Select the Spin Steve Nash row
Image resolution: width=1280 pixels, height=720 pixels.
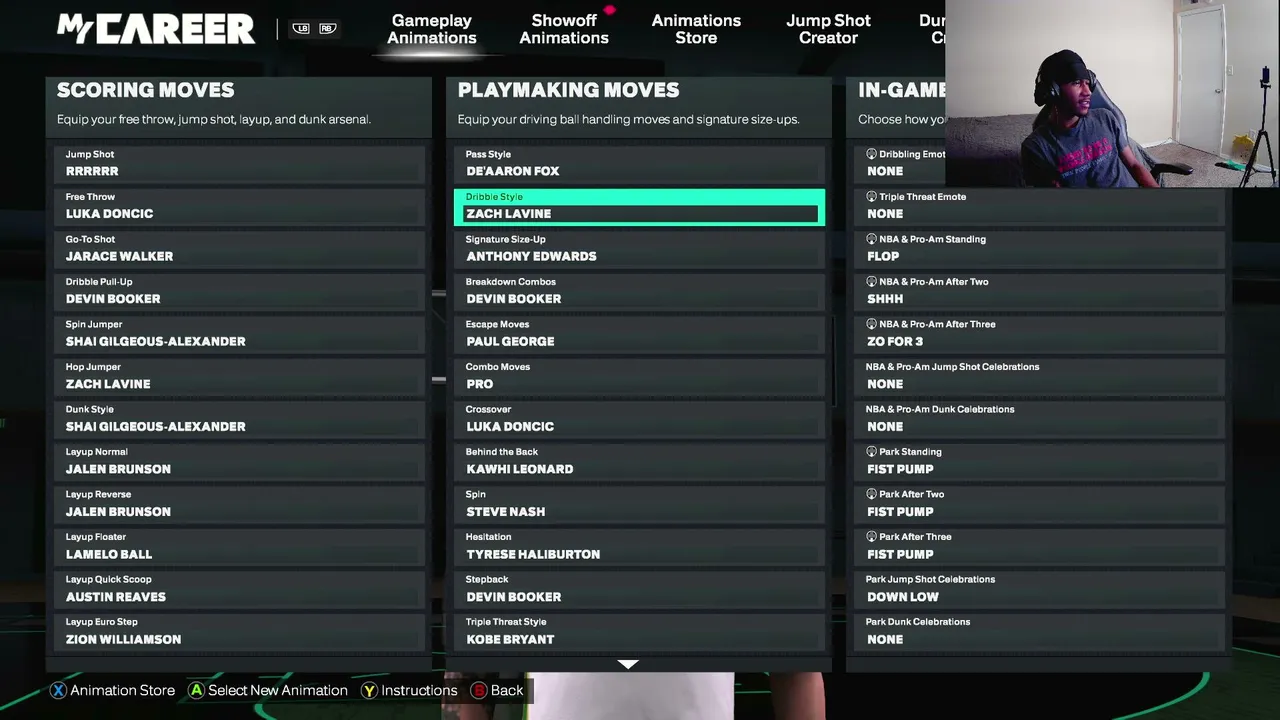(x=639, y=503)
